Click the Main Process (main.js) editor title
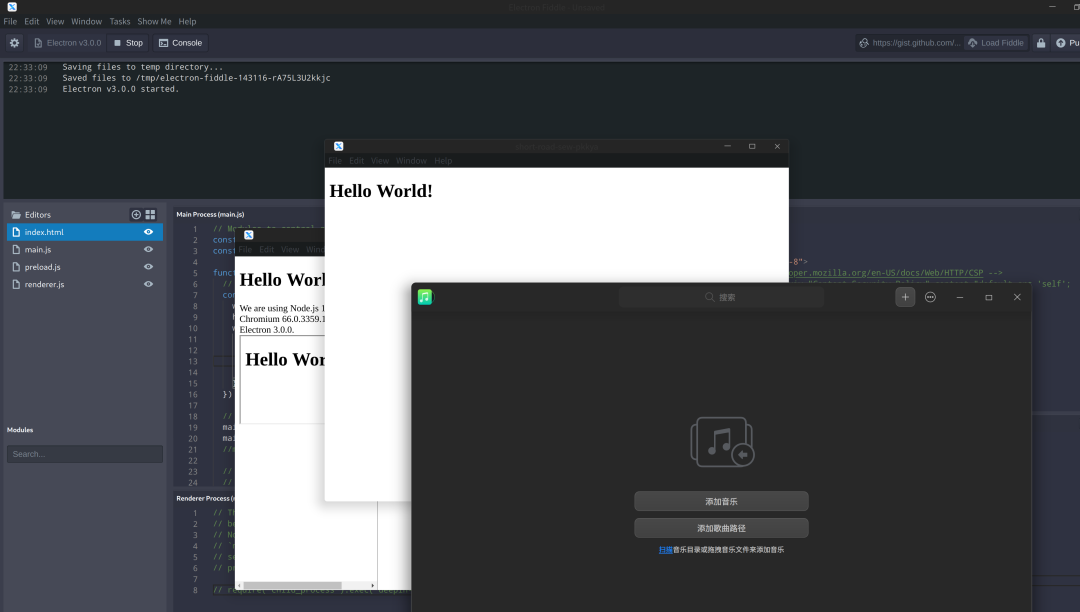 [x=210, y=214]
